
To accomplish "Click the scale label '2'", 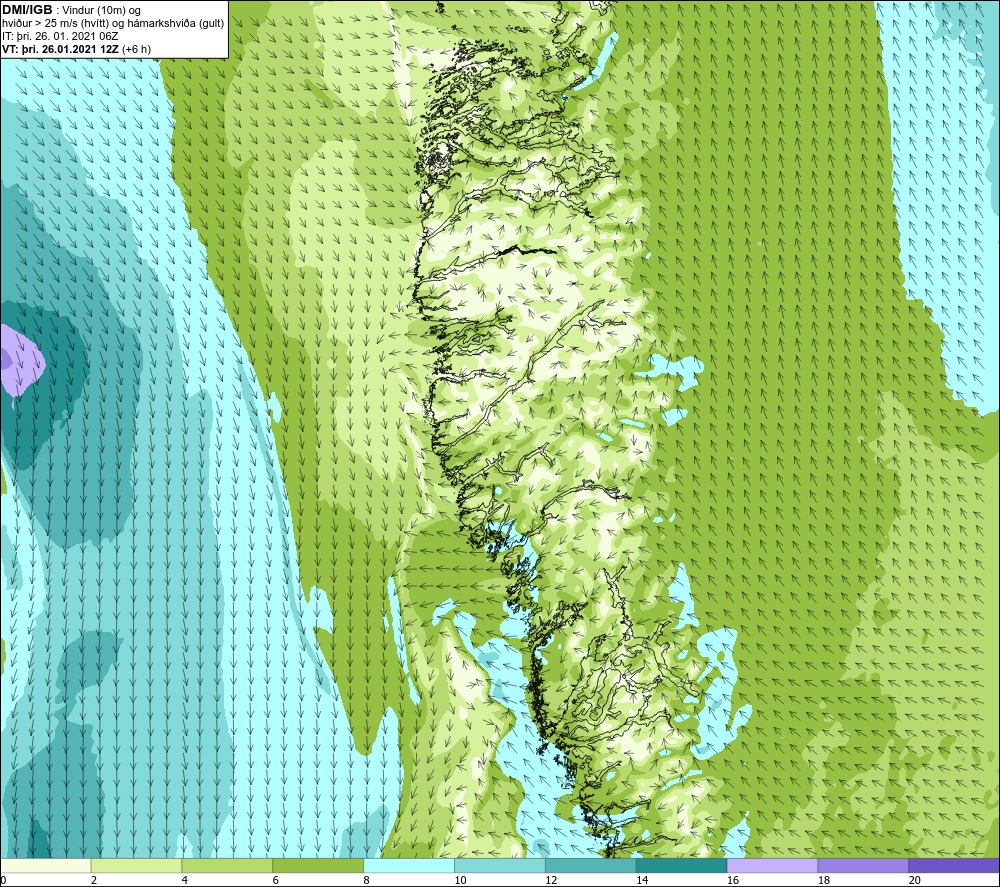I will point(94,880).
